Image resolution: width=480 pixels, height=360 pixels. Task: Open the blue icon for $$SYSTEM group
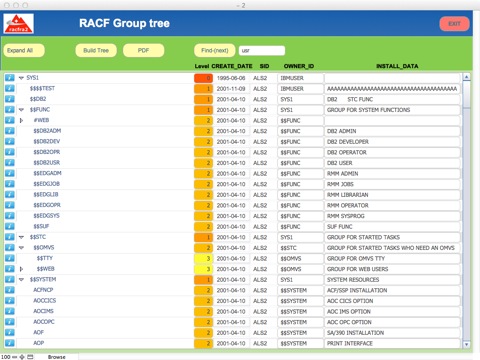(x=10, y=279)
